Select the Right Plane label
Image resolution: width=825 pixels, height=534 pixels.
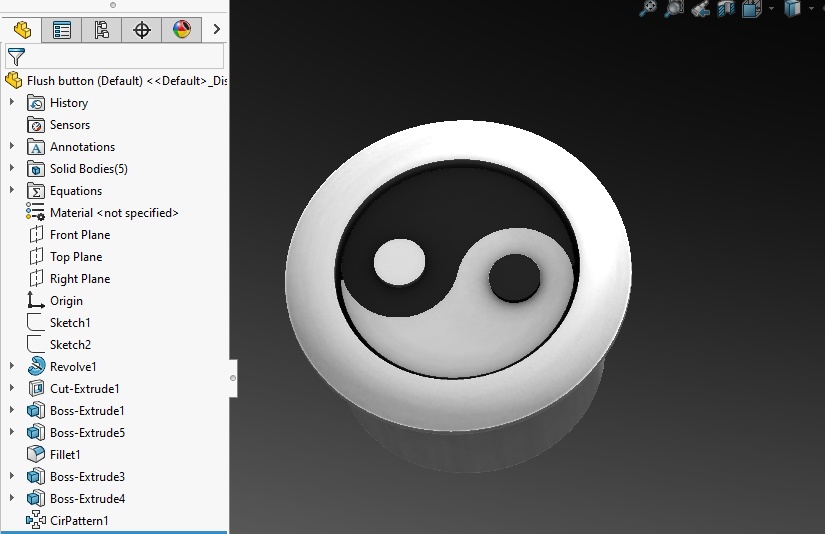coord(80,279)
